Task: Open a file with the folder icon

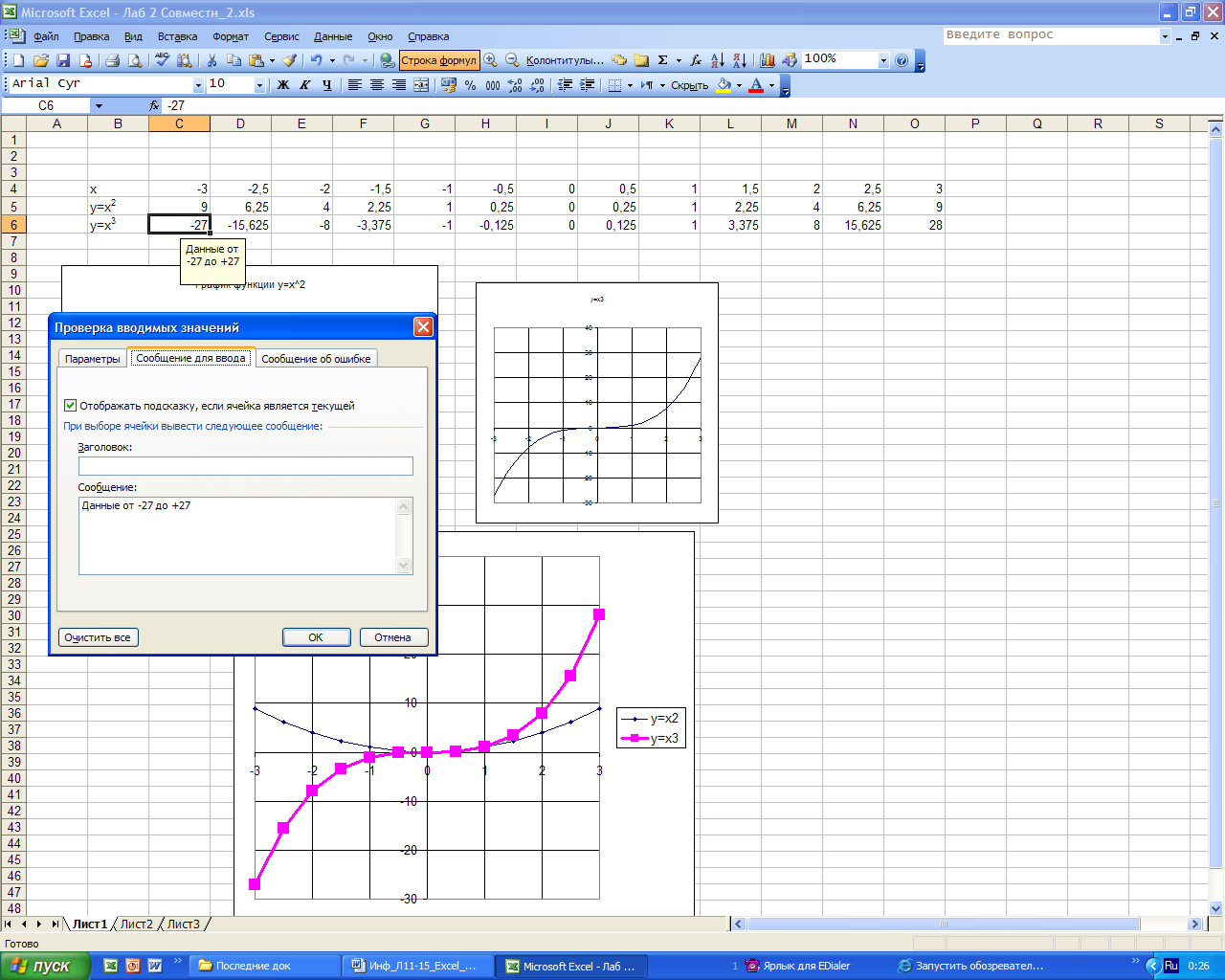Action: (41, 60)
